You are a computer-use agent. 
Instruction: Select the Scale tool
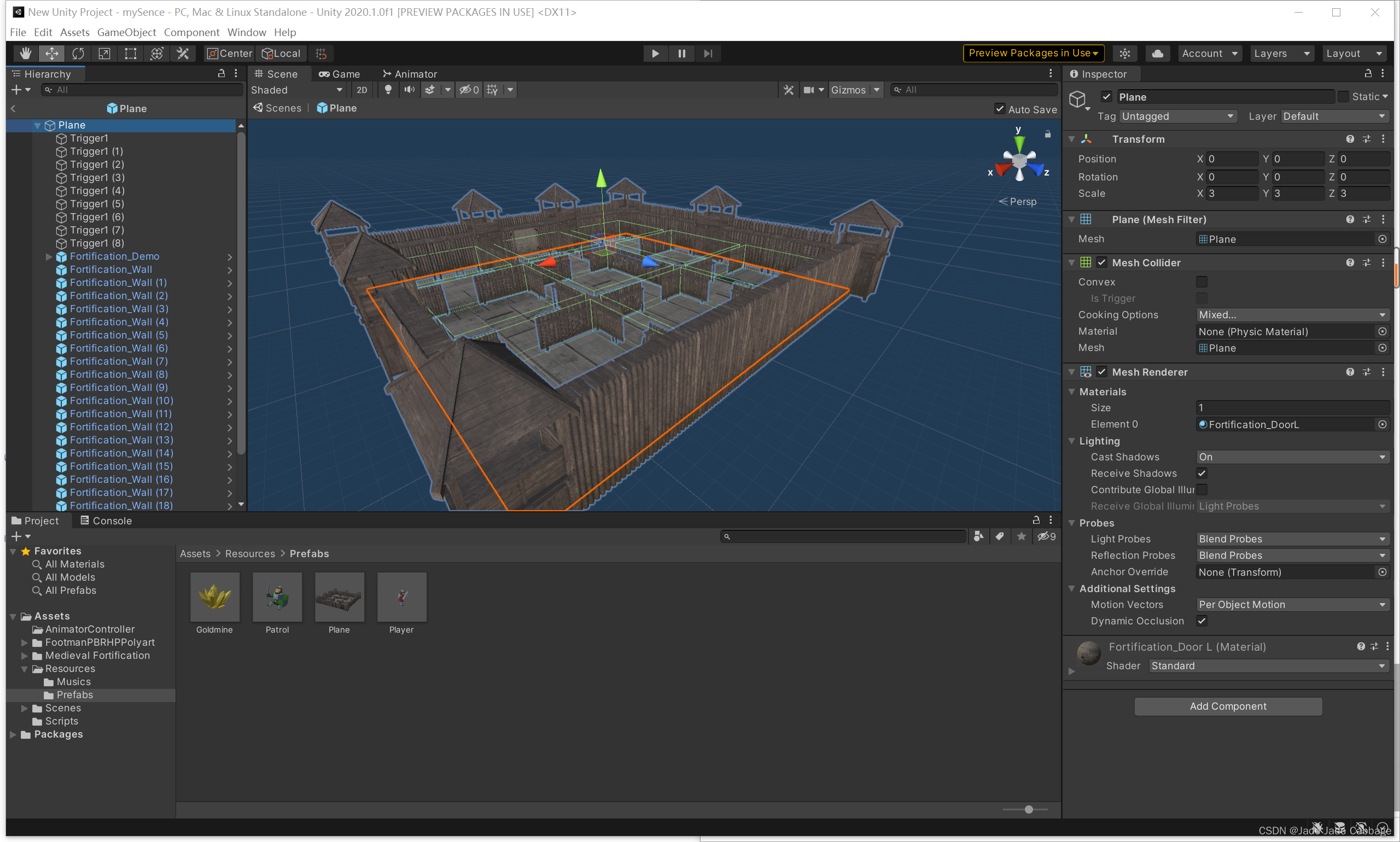click(x=104, y=54)
